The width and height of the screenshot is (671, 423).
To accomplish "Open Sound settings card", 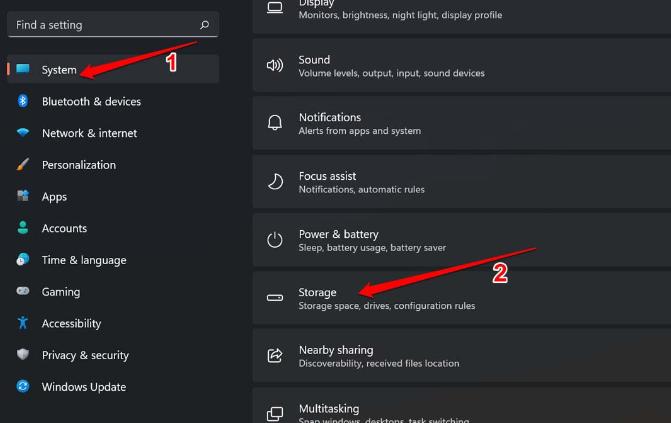I will (x=462, y=65).
